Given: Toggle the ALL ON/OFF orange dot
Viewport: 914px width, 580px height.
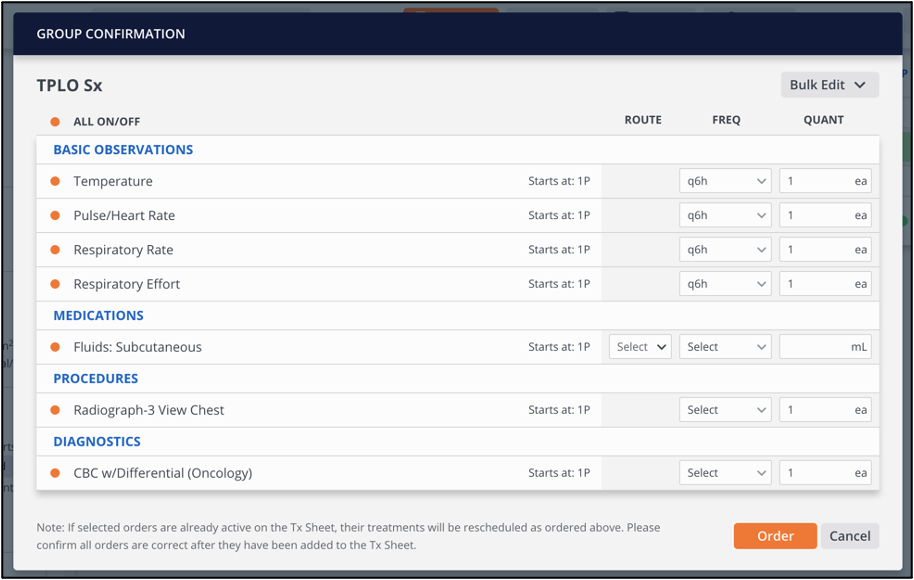Looking at the screenshot, I should [x=55, y=122].
